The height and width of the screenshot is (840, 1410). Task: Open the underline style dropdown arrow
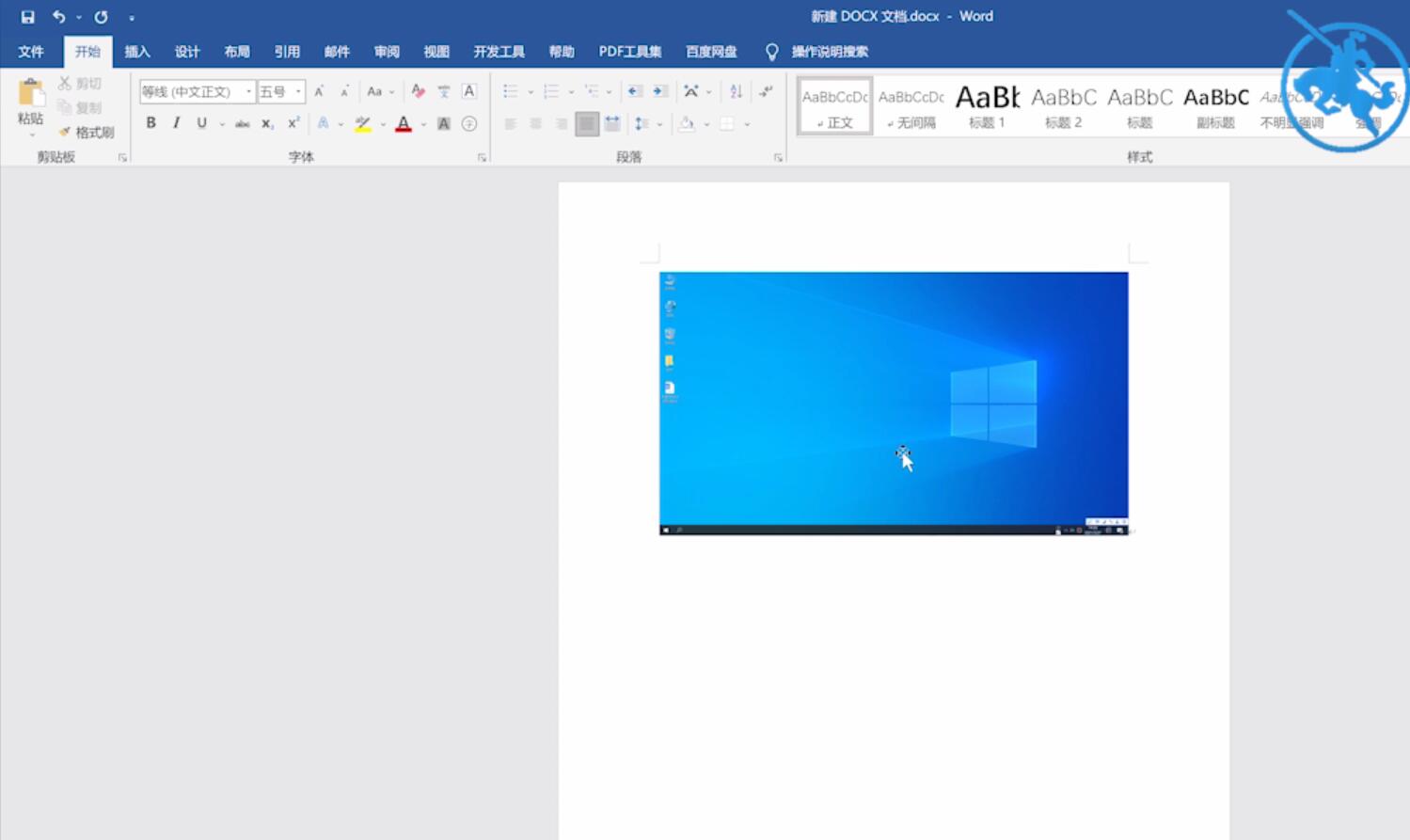222,124
